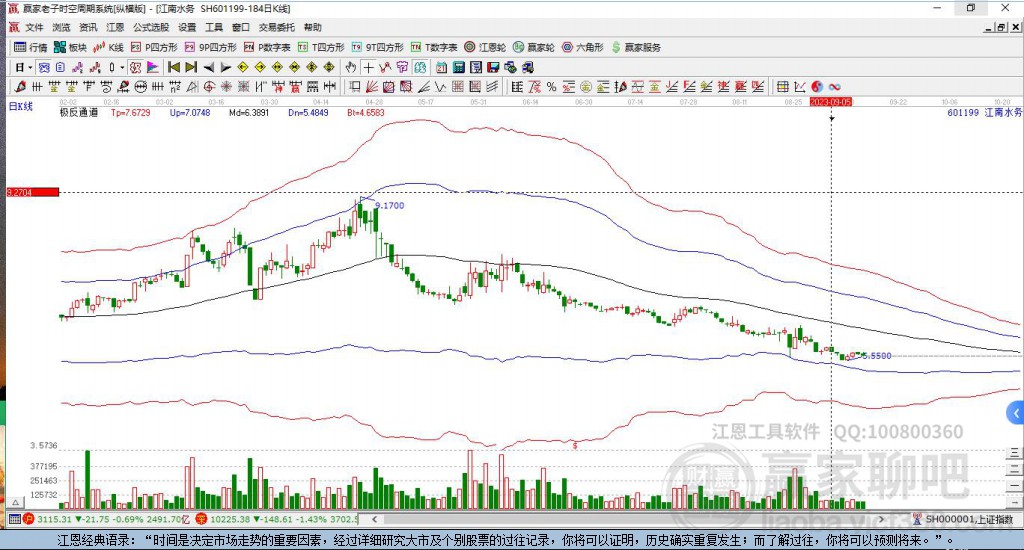Switch to K线 candlestick chart
Viewport: 1024px width, 550px height.
[108, 47]
